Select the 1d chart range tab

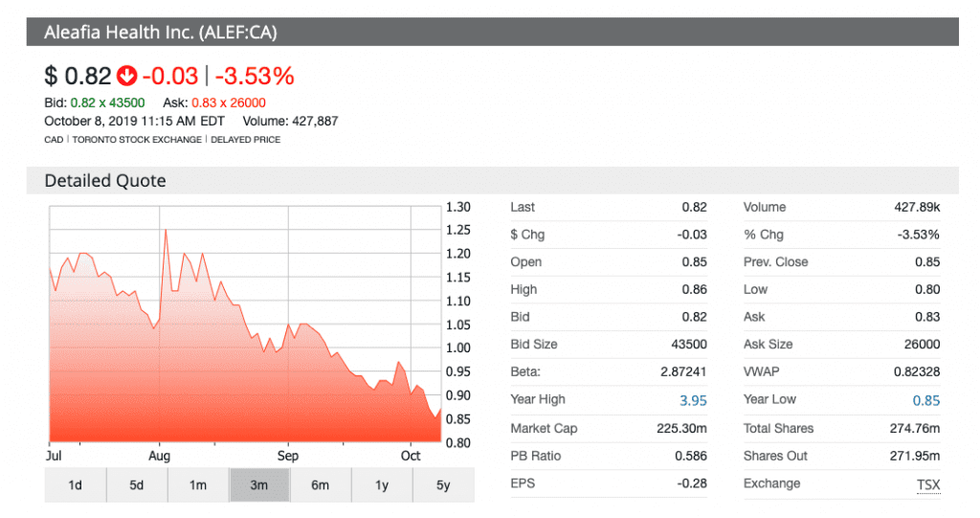(75, 485)
